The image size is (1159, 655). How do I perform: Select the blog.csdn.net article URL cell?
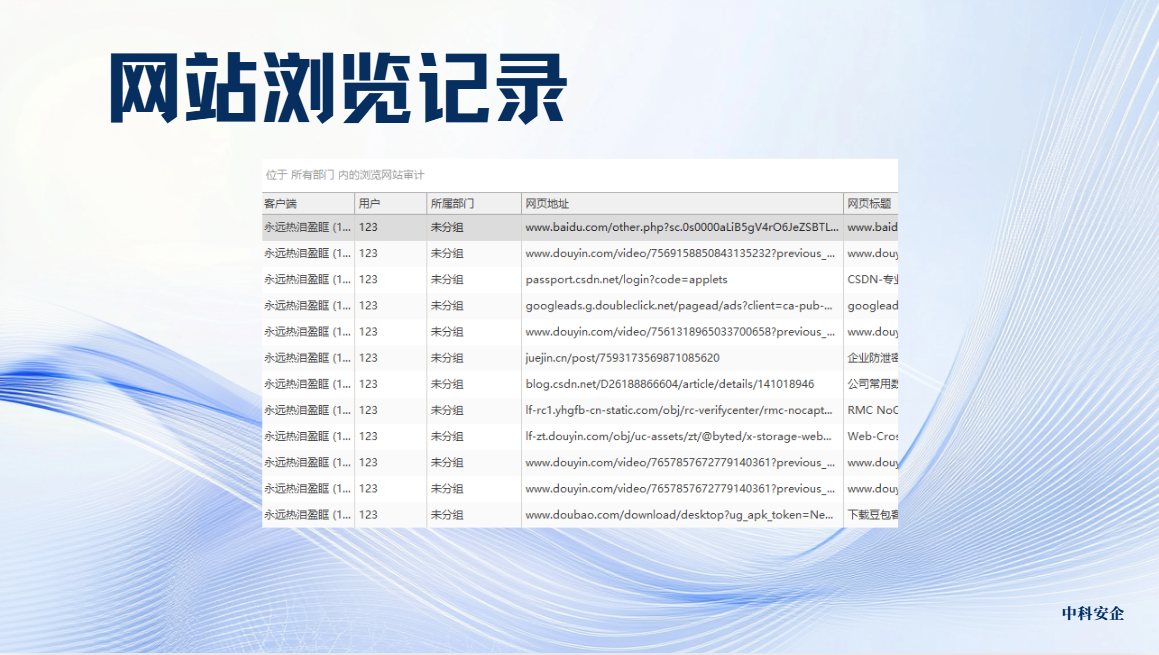pos(682,384)
